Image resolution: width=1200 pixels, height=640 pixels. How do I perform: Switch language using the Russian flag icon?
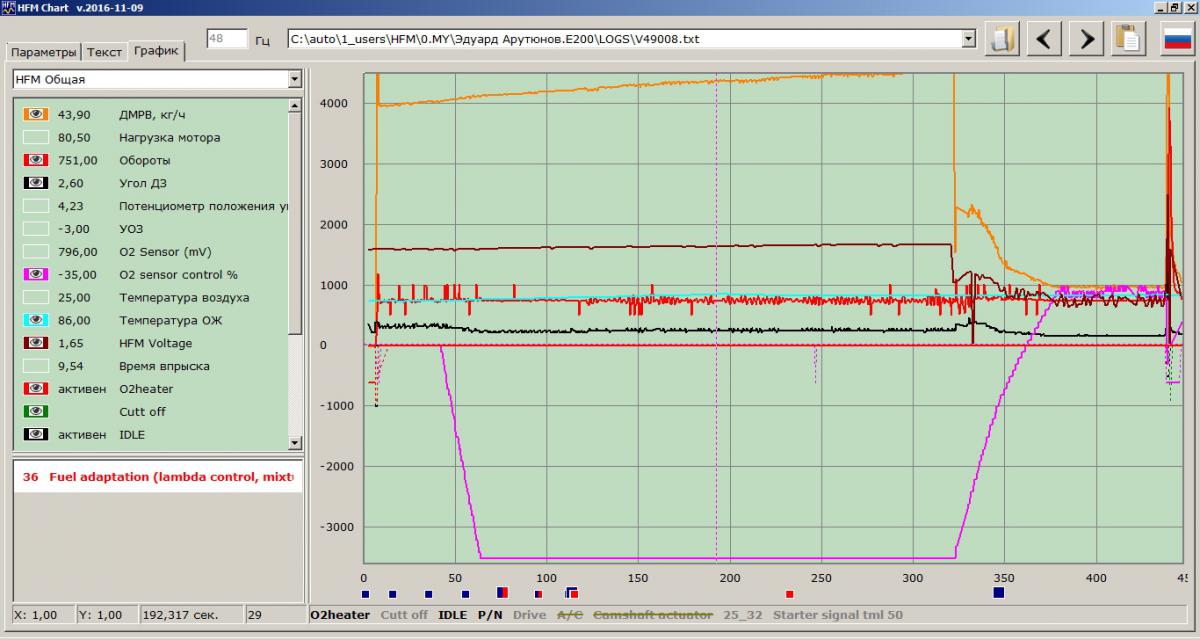[x=1177, y=39]
